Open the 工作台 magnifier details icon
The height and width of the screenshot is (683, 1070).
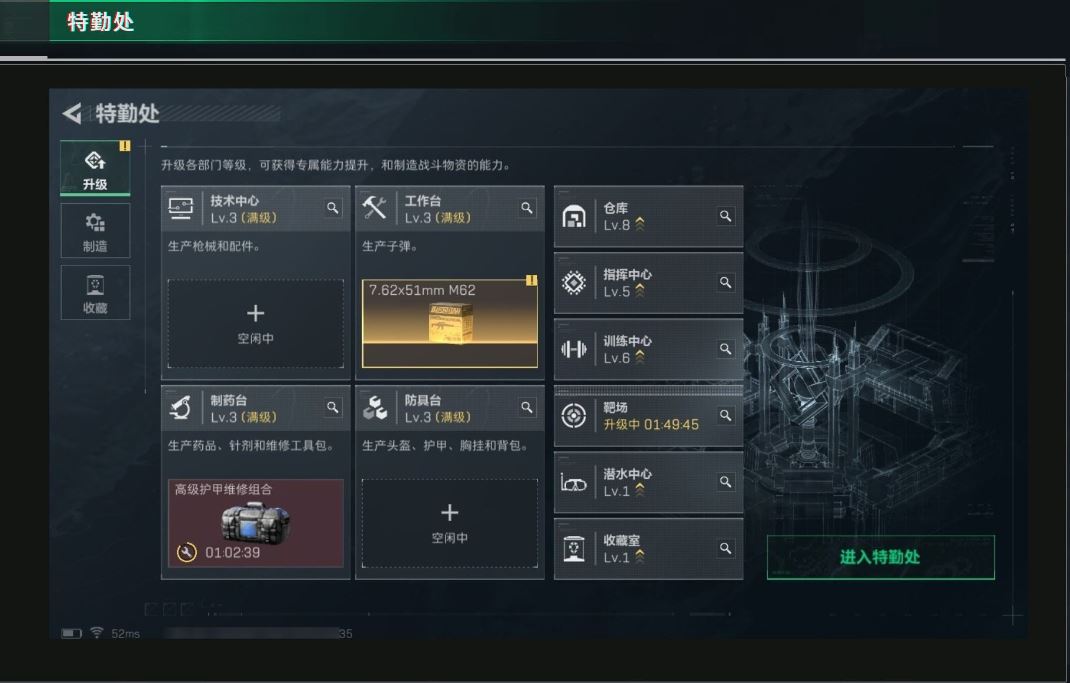click(x=527, y=208)
